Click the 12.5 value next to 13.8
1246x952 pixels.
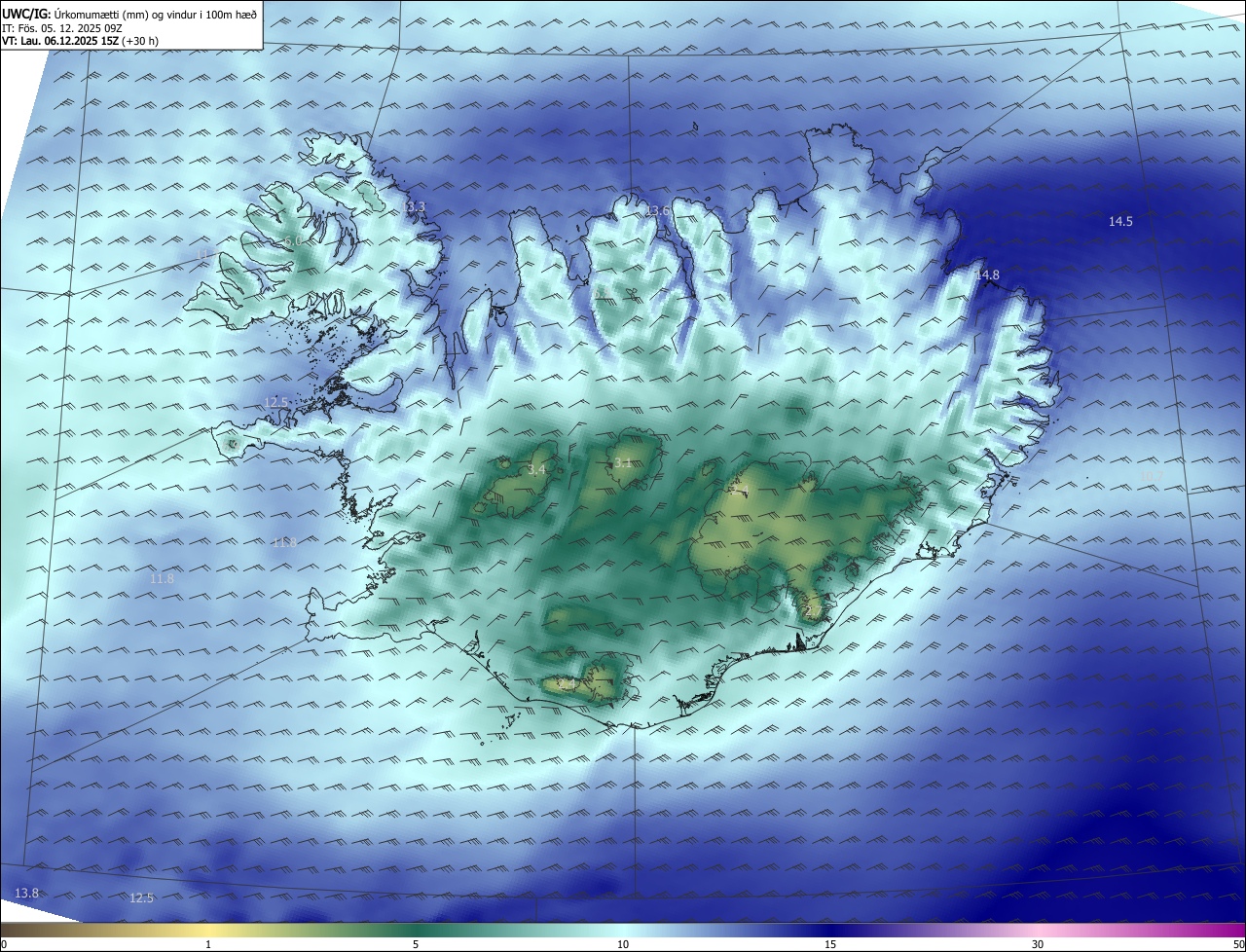click(x=141, y=897)
